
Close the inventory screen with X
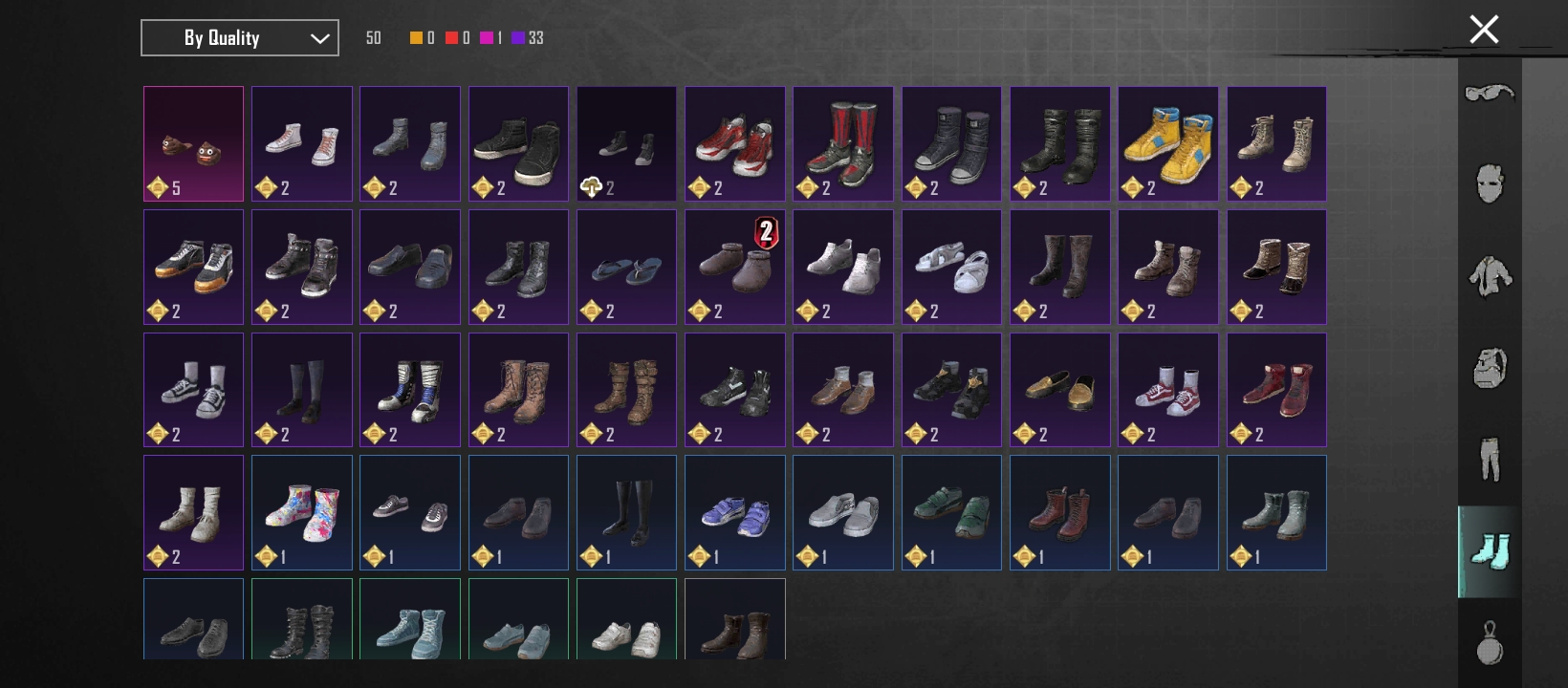[1484, 30]
